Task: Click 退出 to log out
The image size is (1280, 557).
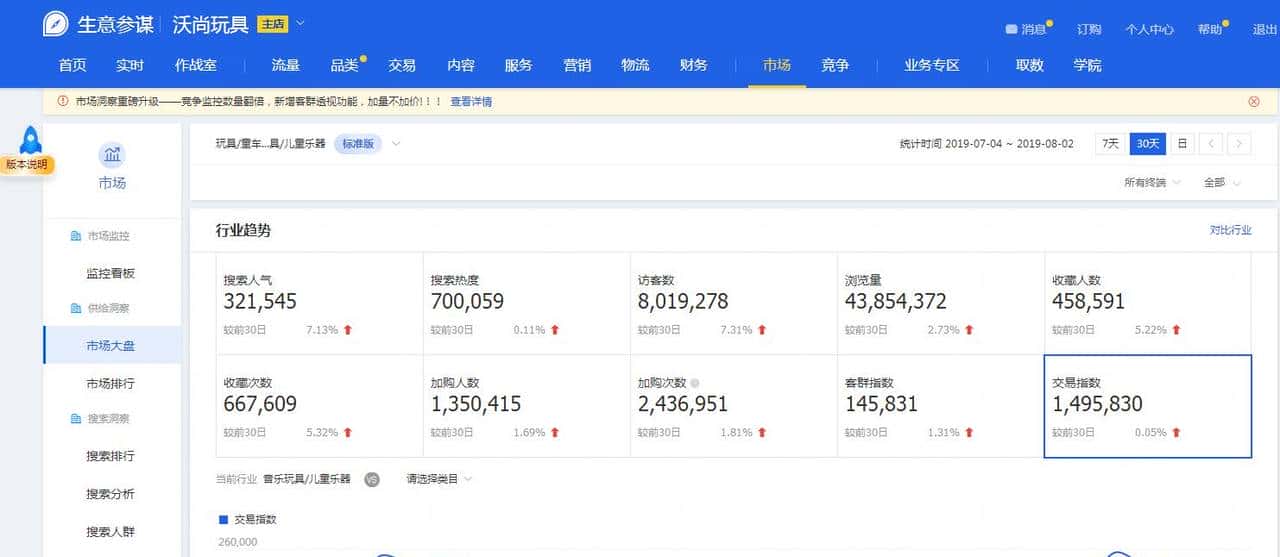Action: tap(1265, 30)
